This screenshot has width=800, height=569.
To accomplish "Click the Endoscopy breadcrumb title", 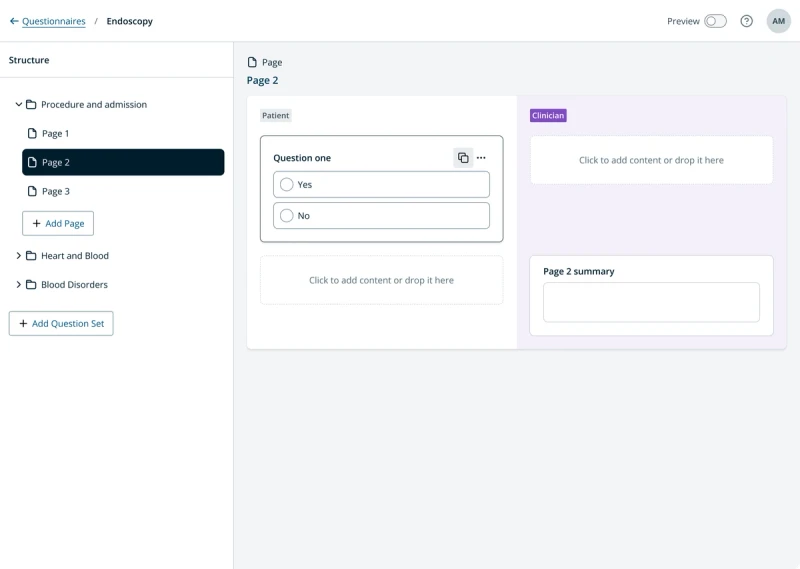I will pos(130,21).
